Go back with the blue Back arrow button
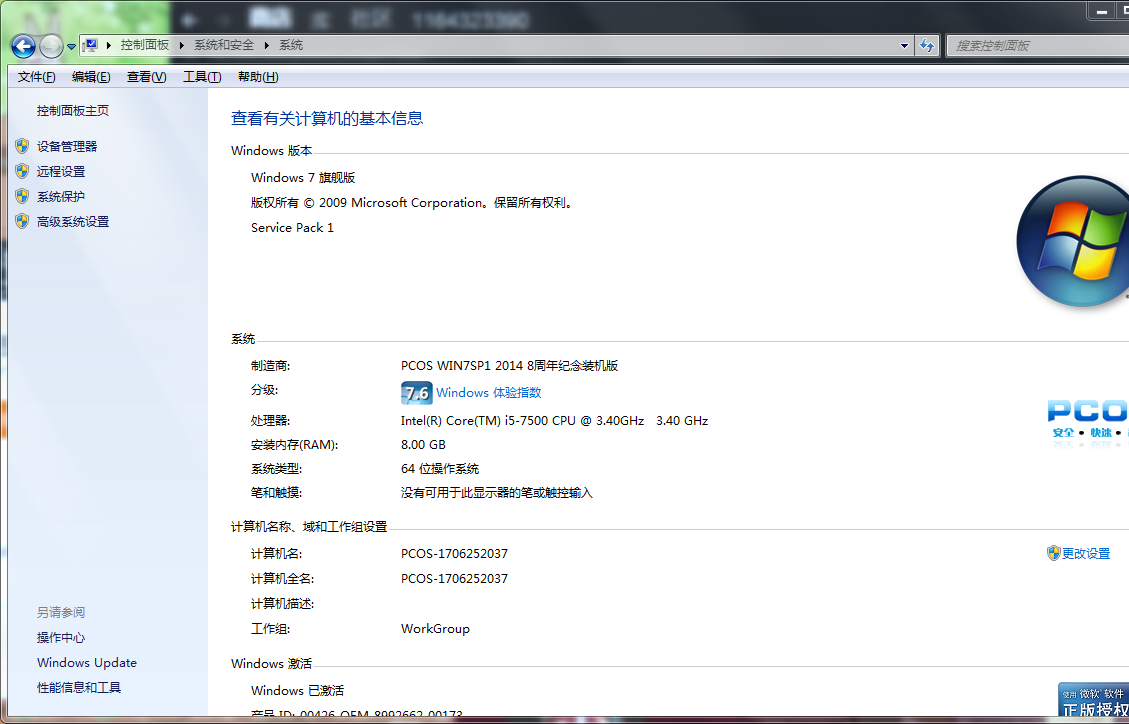The height and width of the screenshot is (724, 1129). (23, 46)
